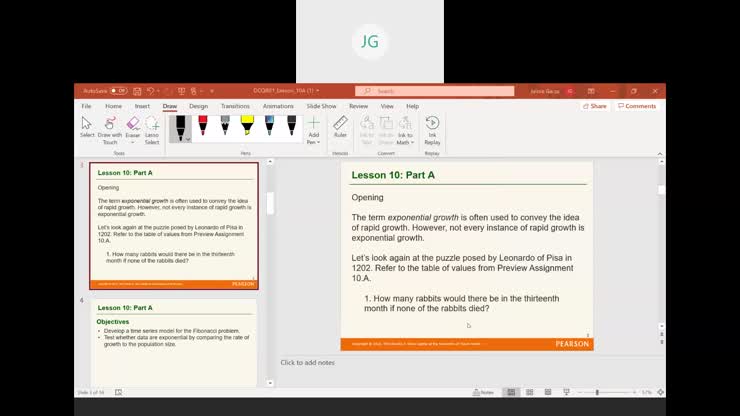Open the Comments pane
The width and height of the screenshot is (740, 416).
637,106
